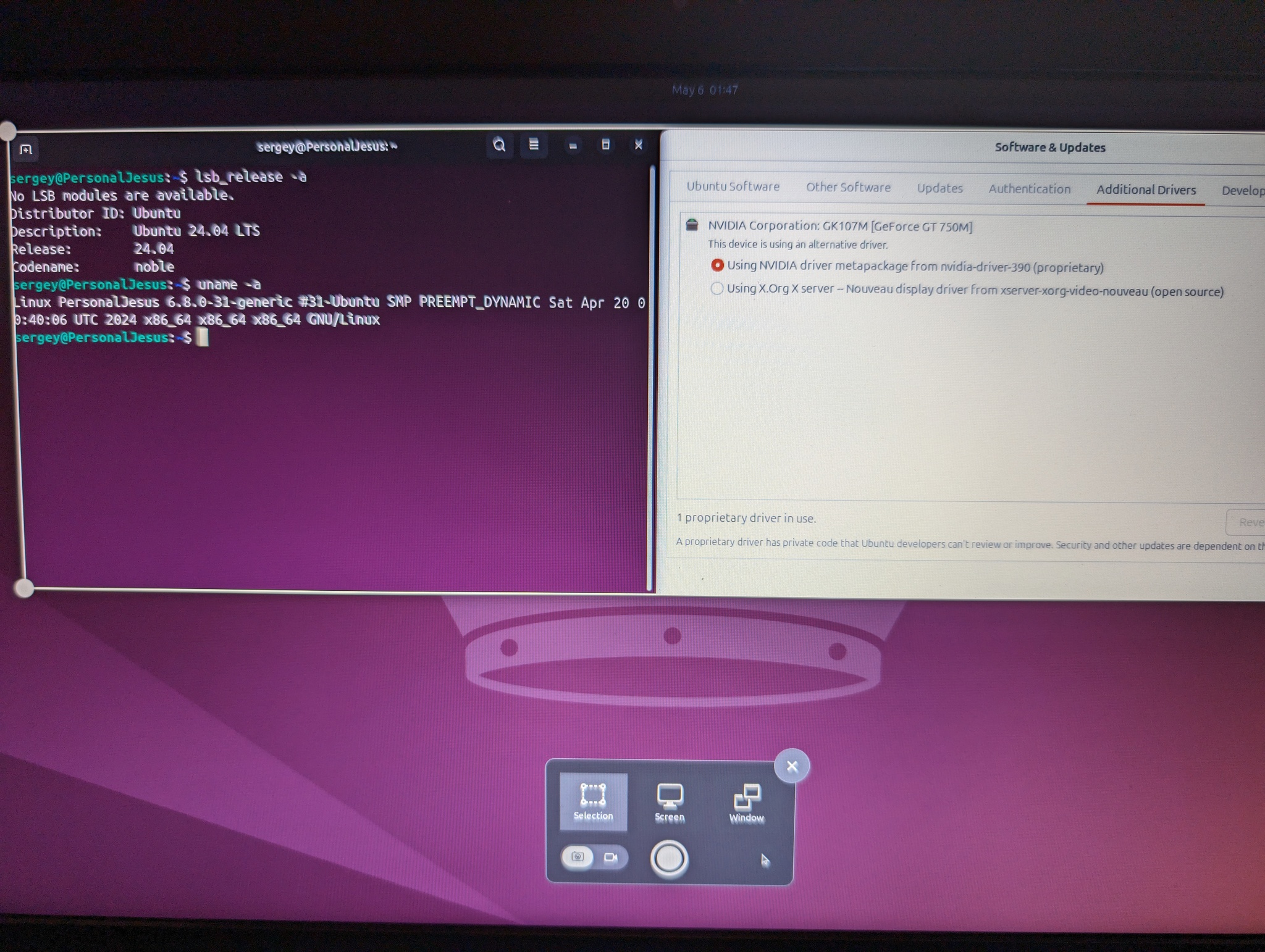This screenshot has width=1265, height=952.
Task: Click the terminal vertical scrollbar
Action: click(x=651, y=377)
